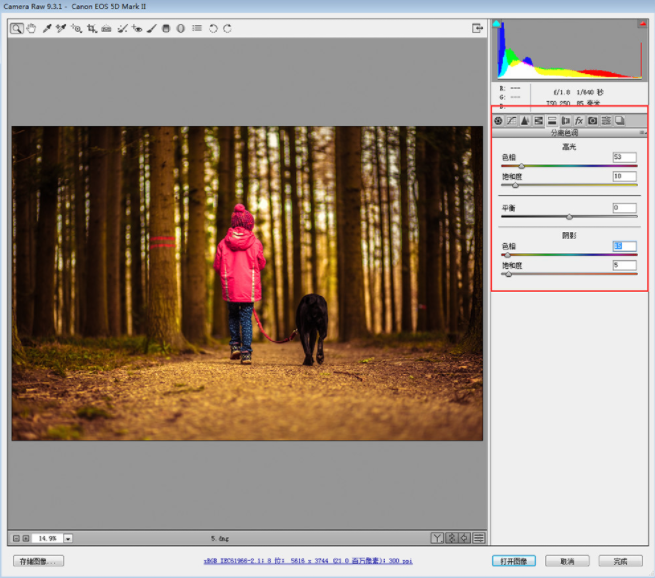655x578 pixels.
Task: Select the White Balance eyedropper tool
Action: (46, 29)
